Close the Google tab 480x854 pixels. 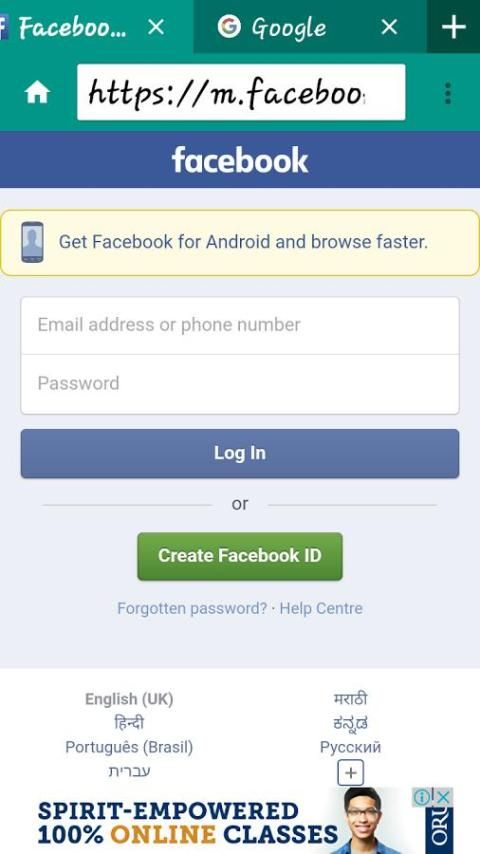tap(389, 27)
